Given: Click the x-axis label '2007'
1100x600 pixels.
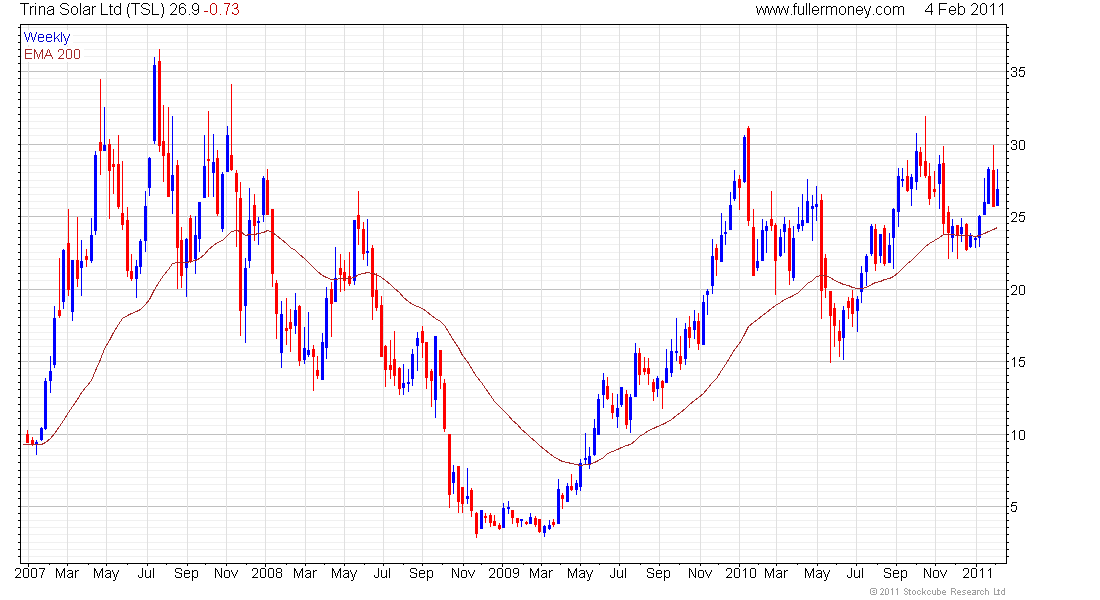Looking at the screenshot, I should click(x=29, y=573).
